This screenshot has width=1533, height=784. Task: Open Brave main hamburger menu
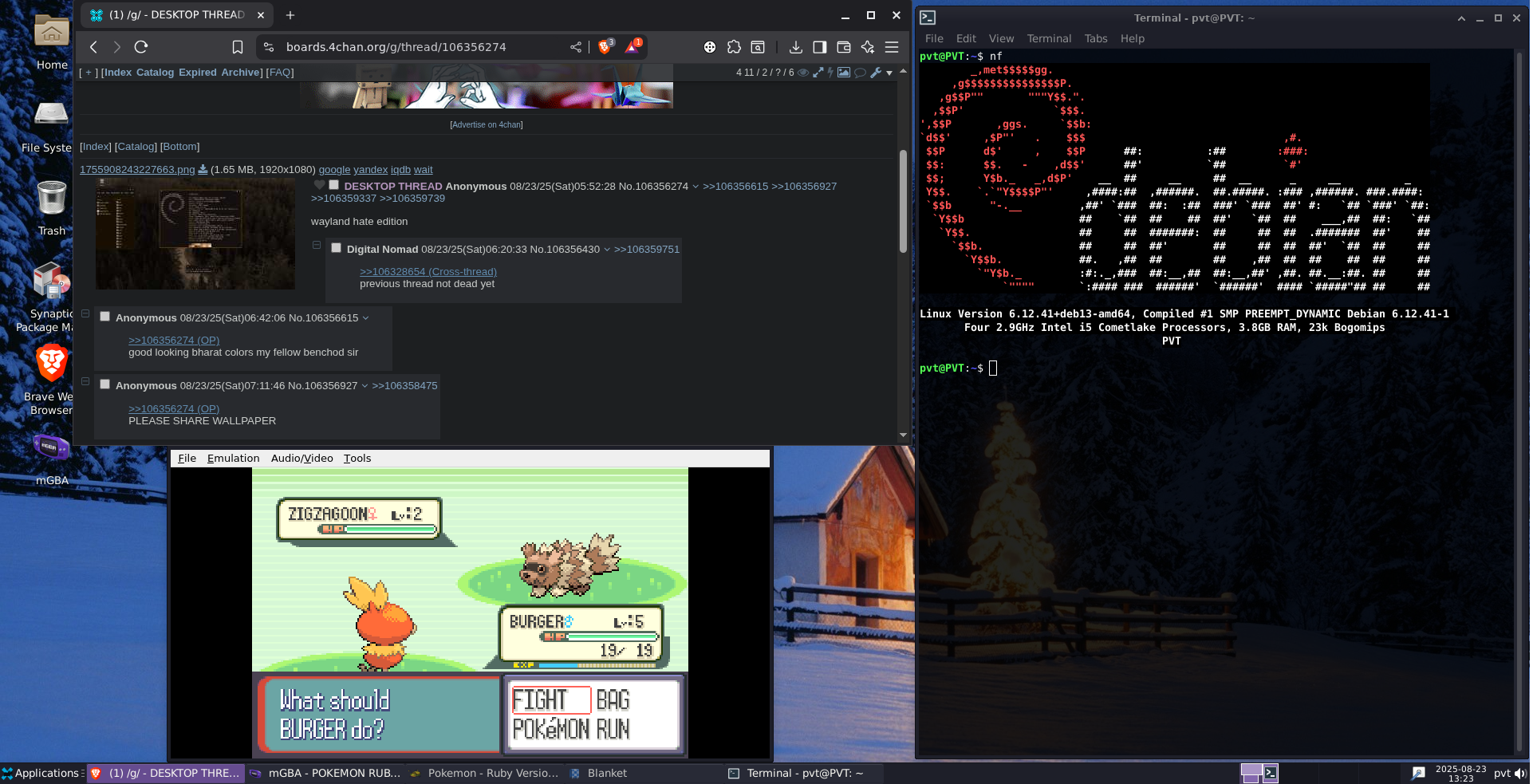pyautogui.click(x=892, y=47)
